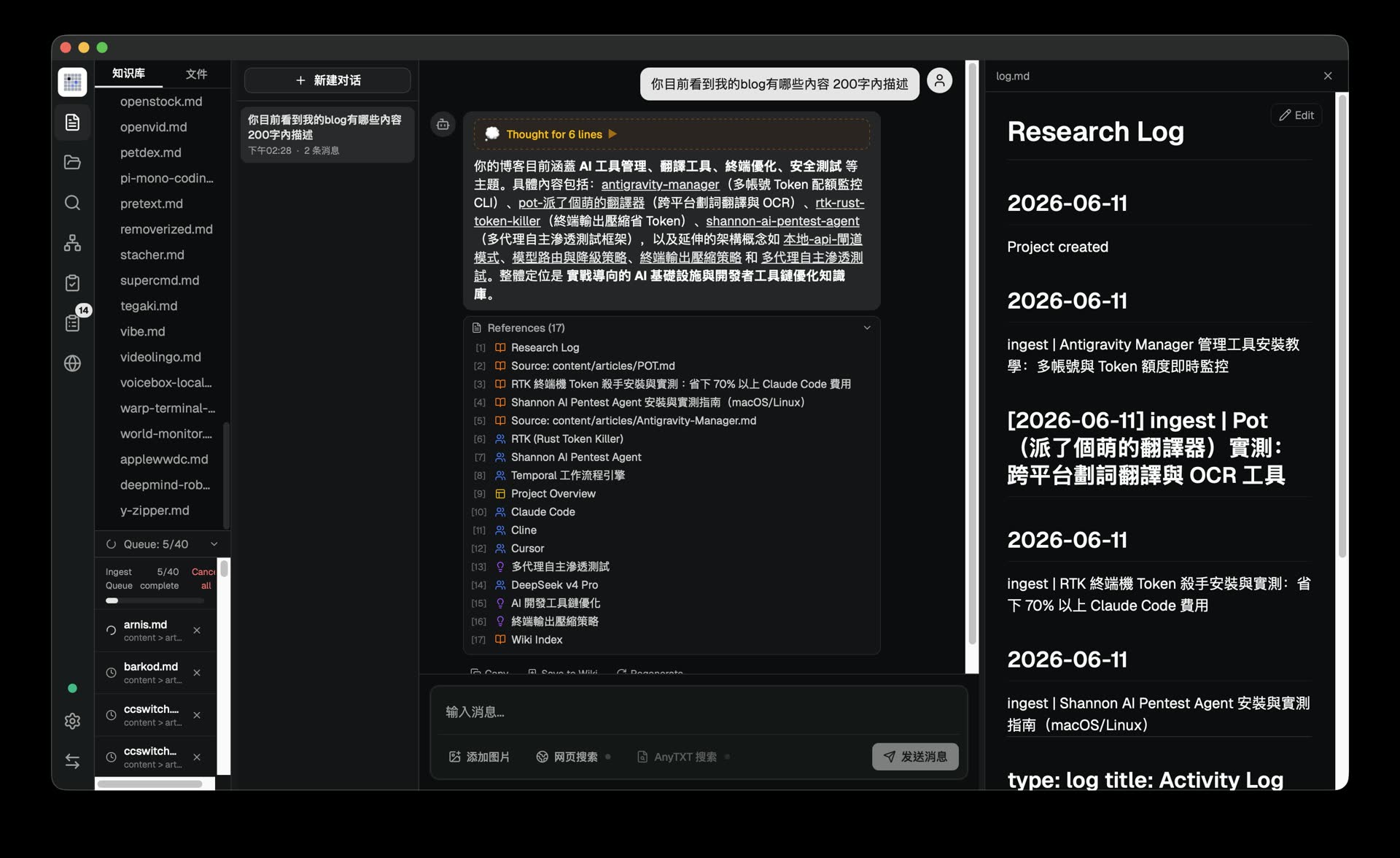
Task: Click the bot avatar icon beside the answer
Action: point(443,125)
